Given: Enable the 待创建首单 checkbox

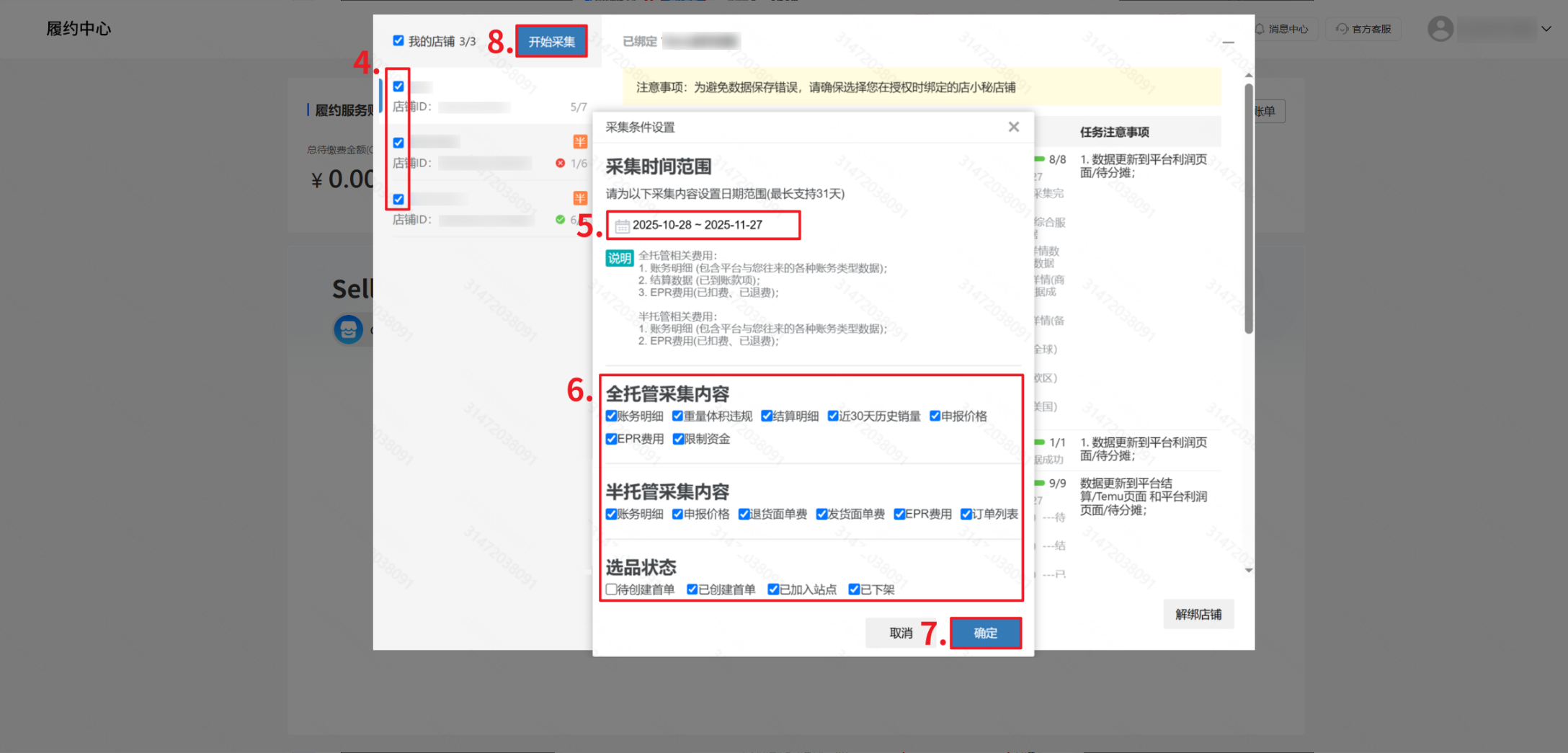Looking at the screenshot, I should click(x=611, y=589).
